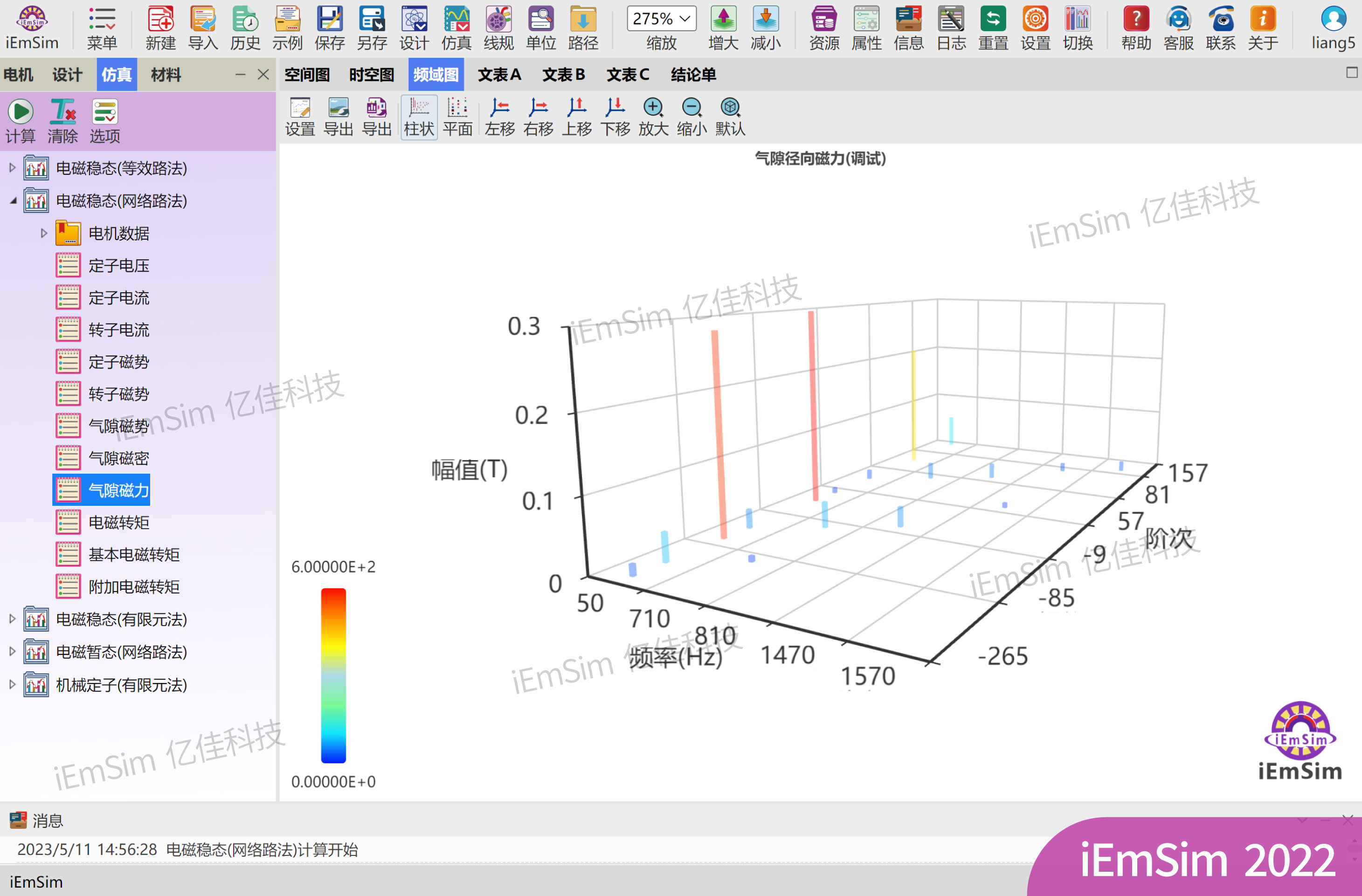The width and height of the screenshot is (1362, 896).
Task: Open the 导入 (Import) tool
Action: point(202,28)
